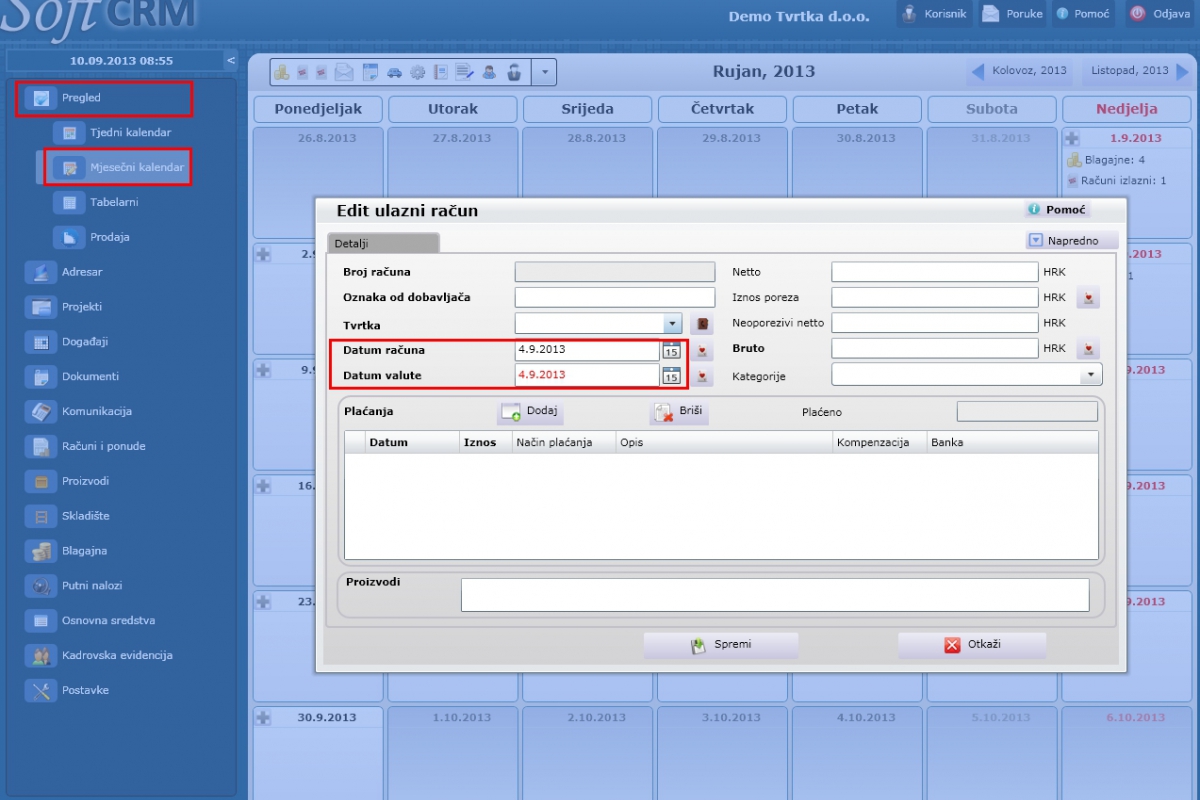Click the car icon in the calendar toolbar
Image resolution: width=1200 pixels, height=800 pixels.
[x=394, y=72]
